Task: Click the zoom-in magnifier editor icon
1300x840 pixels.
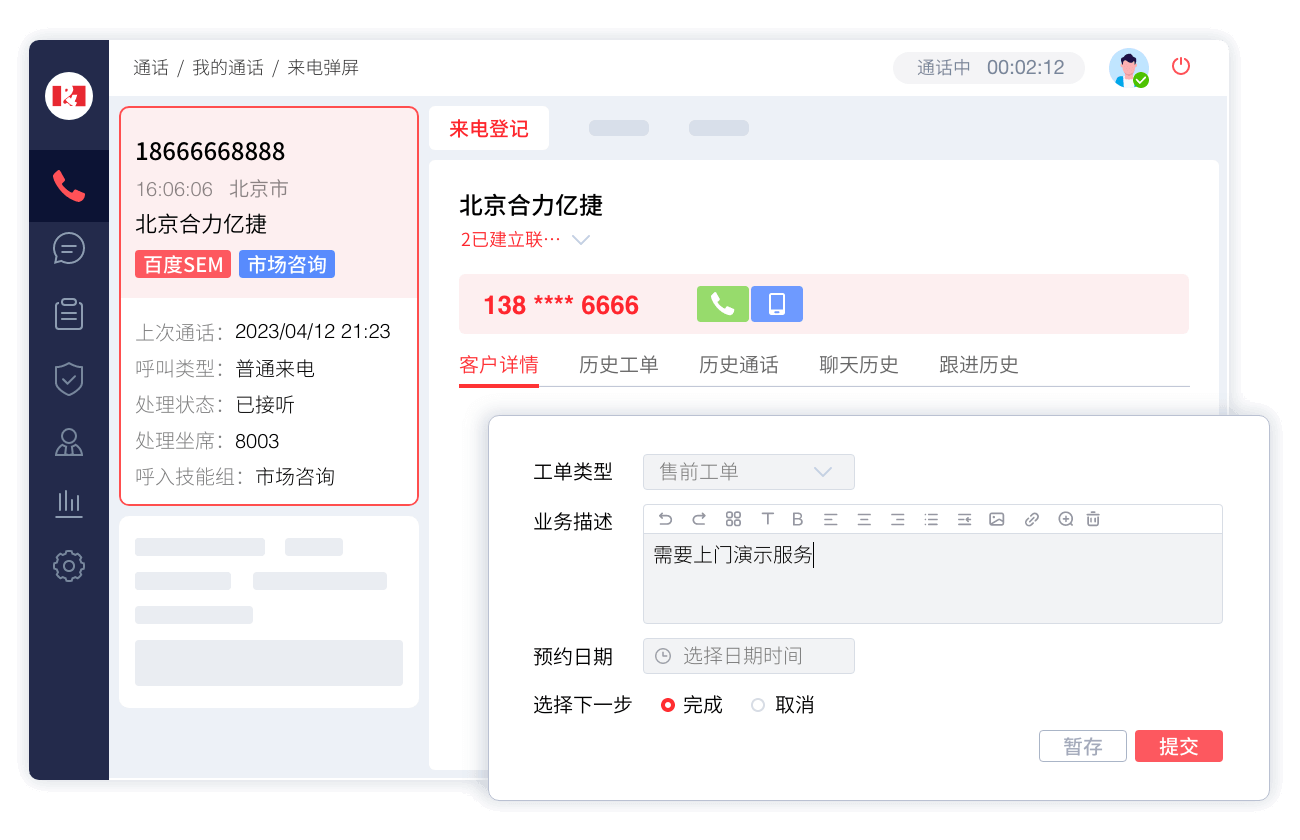Action: click(x=1066, y=519)
